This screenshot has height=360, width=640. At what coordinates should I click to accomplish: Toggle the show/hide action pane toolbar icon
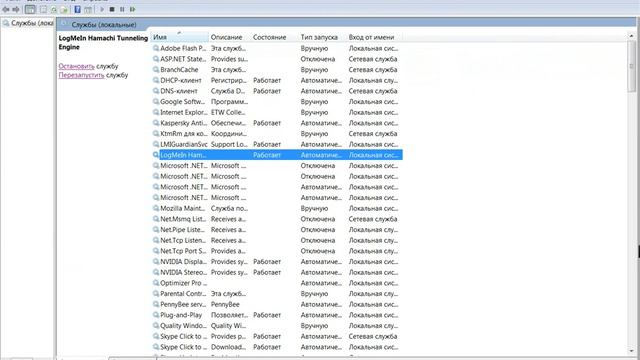coord(88,9)
